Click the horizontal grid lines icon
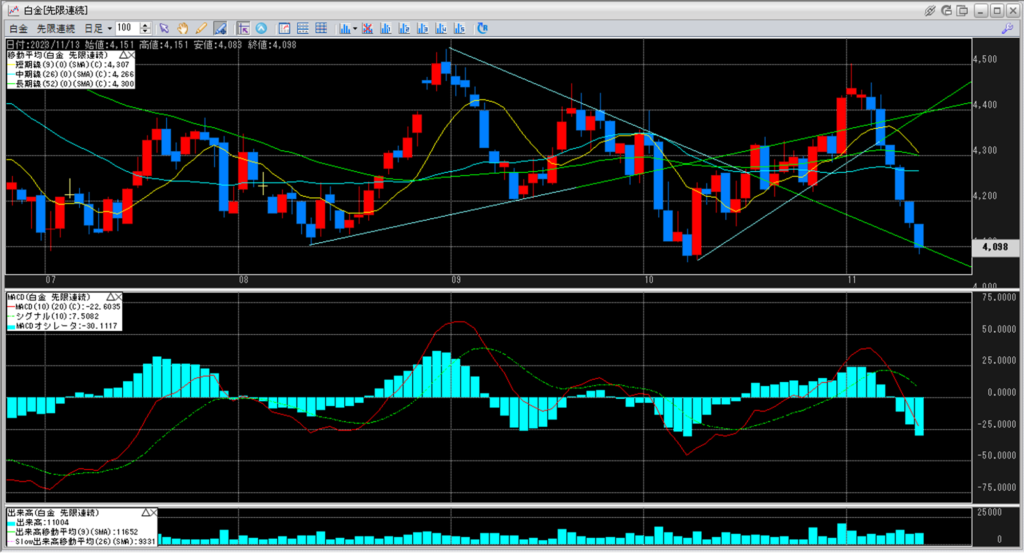The width and height of the screenshot is (1024, 553). [302, 29]
